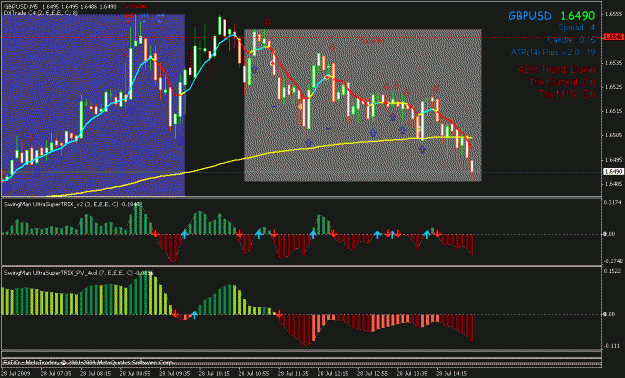Click the 0.00 level in UltraSuperTRIX_v2 pane scale
Screen dimensions: 625x378
point(609,234)
